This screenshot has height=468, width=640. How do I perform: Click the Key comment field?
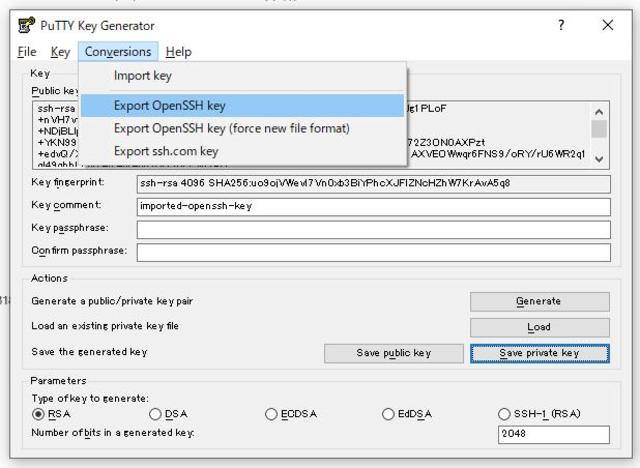pos(373,206)
